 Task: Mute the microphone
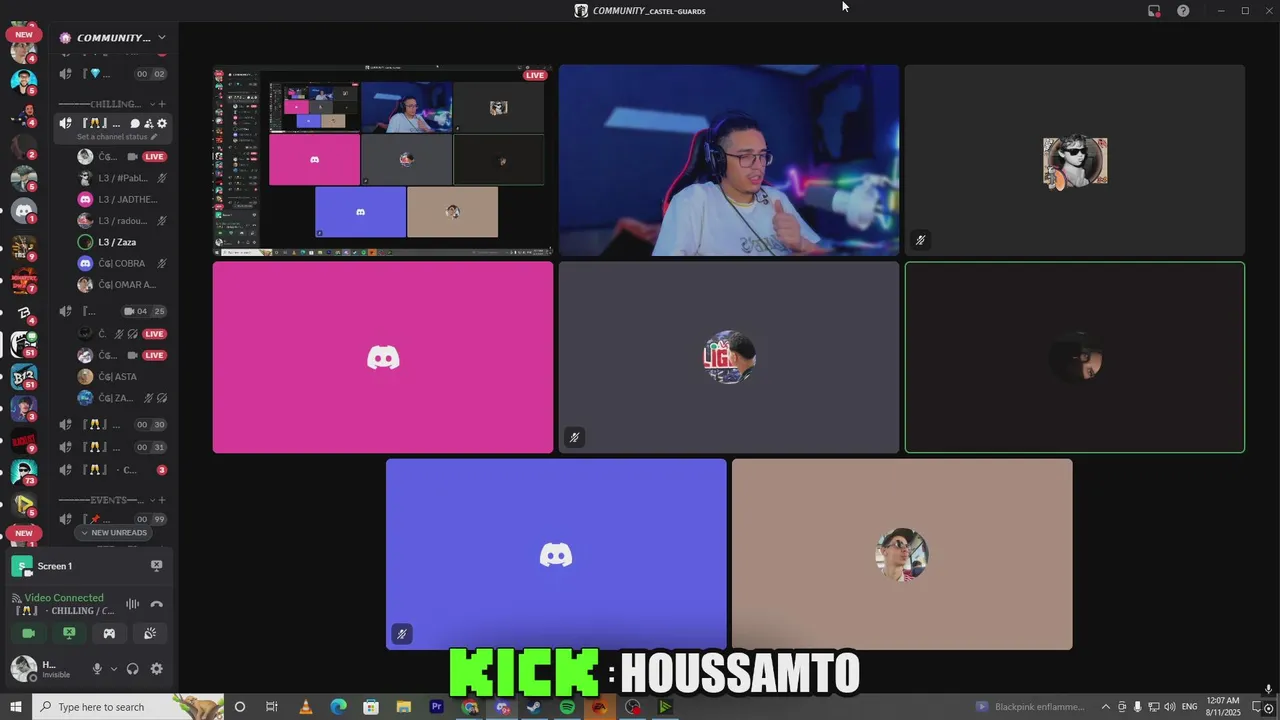pos(97,669)
